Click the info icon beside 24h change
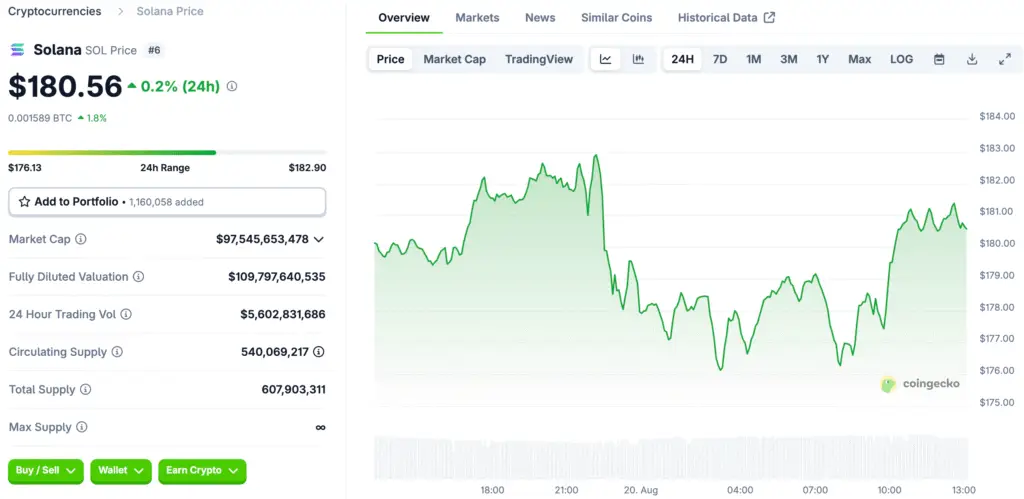Screen dimensions: 1024x499 [x=232, y=86]
